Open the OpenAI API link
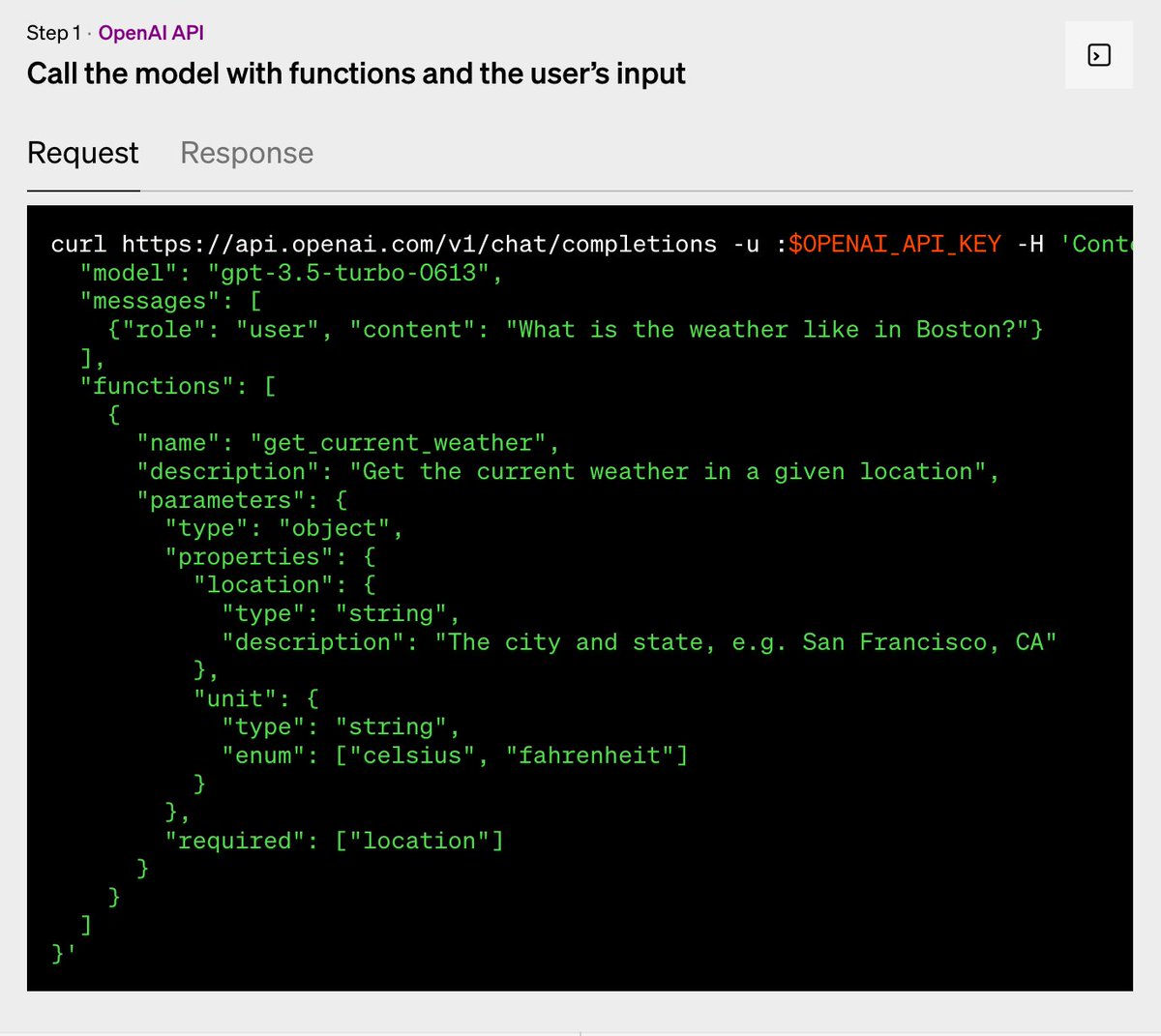Image resolution: width=1161 pixels, height=1036 pixels. pyautogui.click(x=151, y=33)
